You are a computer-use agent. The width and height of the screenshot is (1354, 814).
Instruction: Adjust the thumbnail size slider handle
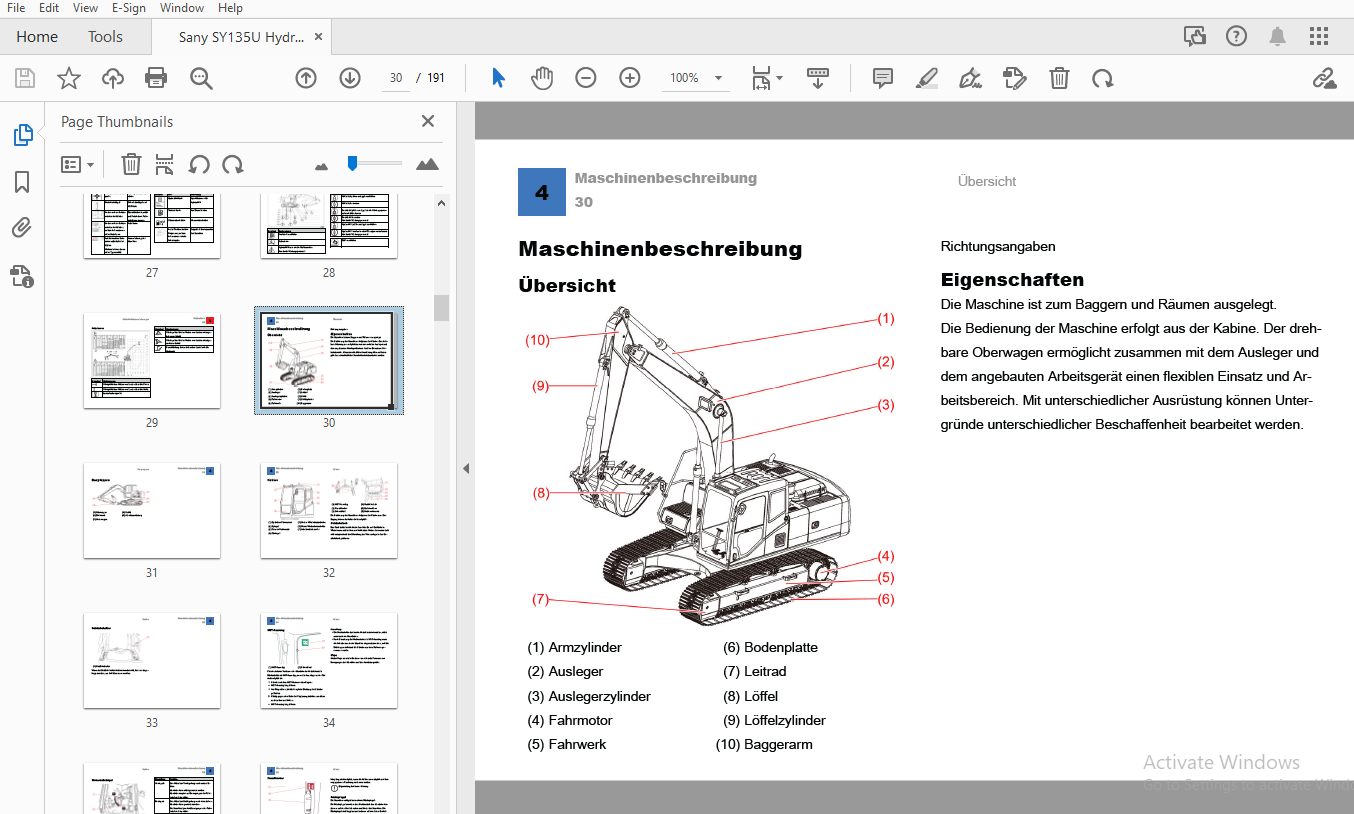(352, 163)
